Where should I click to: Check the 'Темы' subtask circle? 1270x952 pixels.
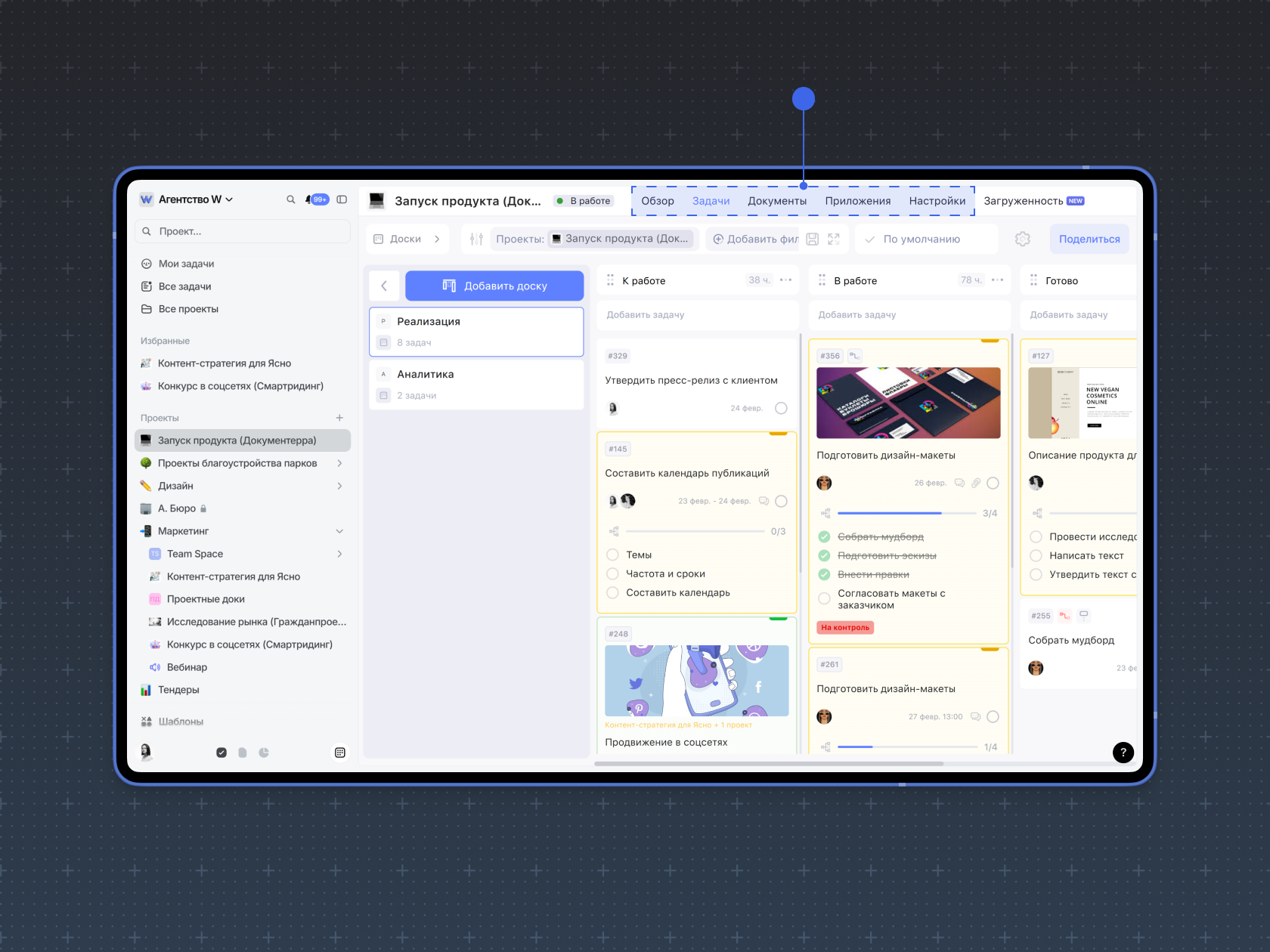click(613, 555)
